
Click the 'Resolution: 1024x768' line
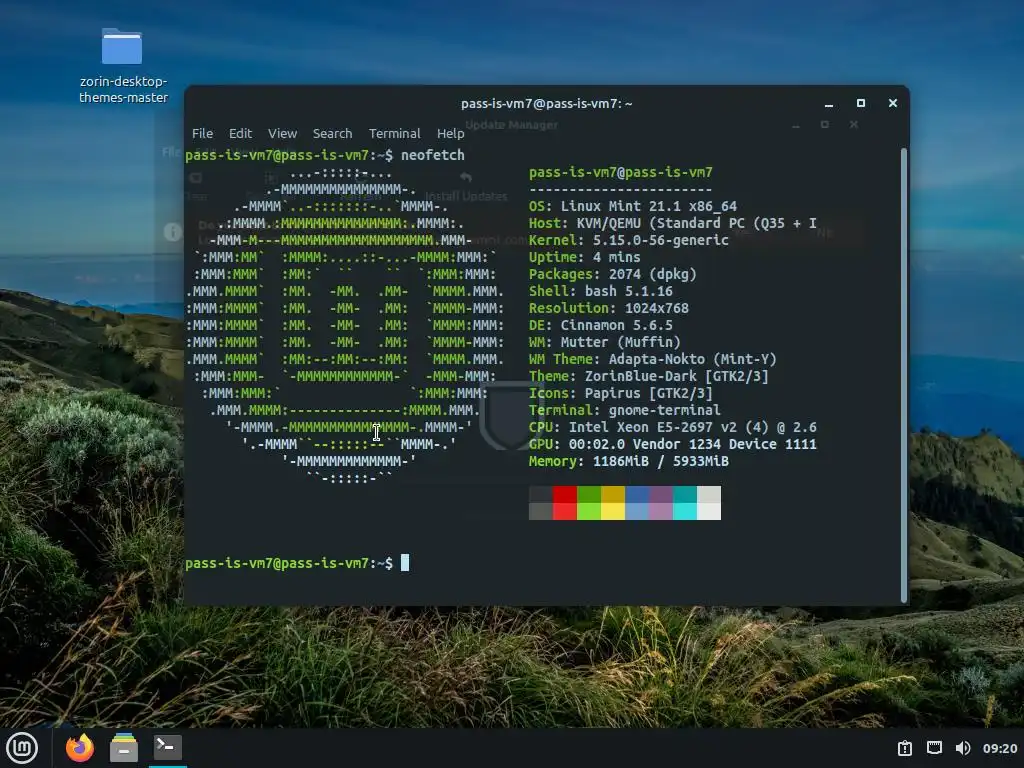click(609, 308)
